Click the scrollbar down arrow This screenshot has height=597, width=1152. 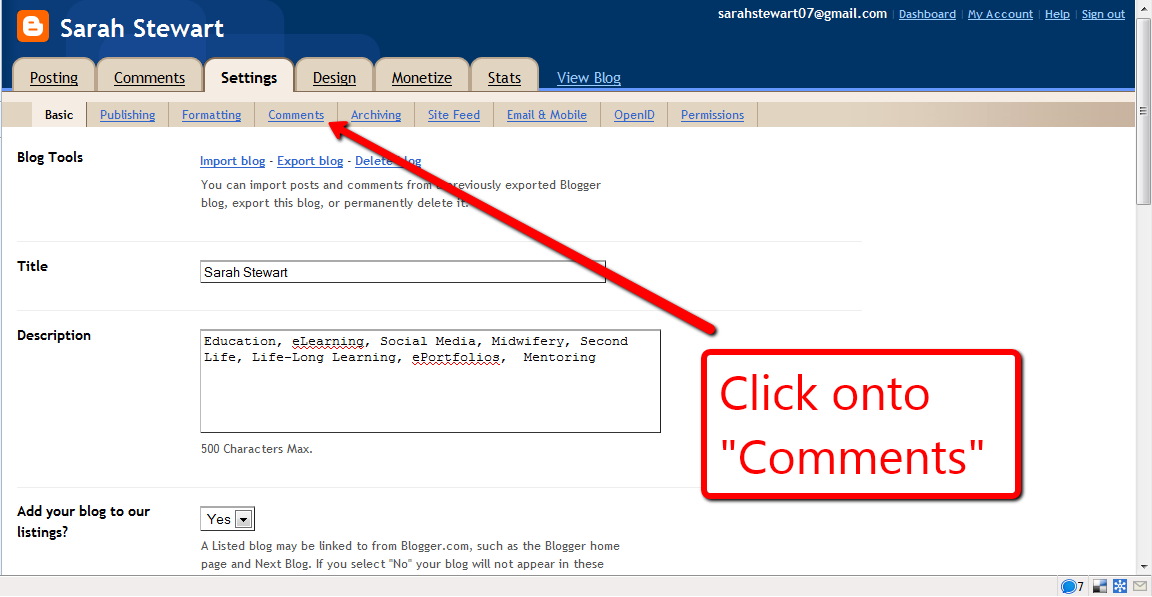click(1143, 567)
